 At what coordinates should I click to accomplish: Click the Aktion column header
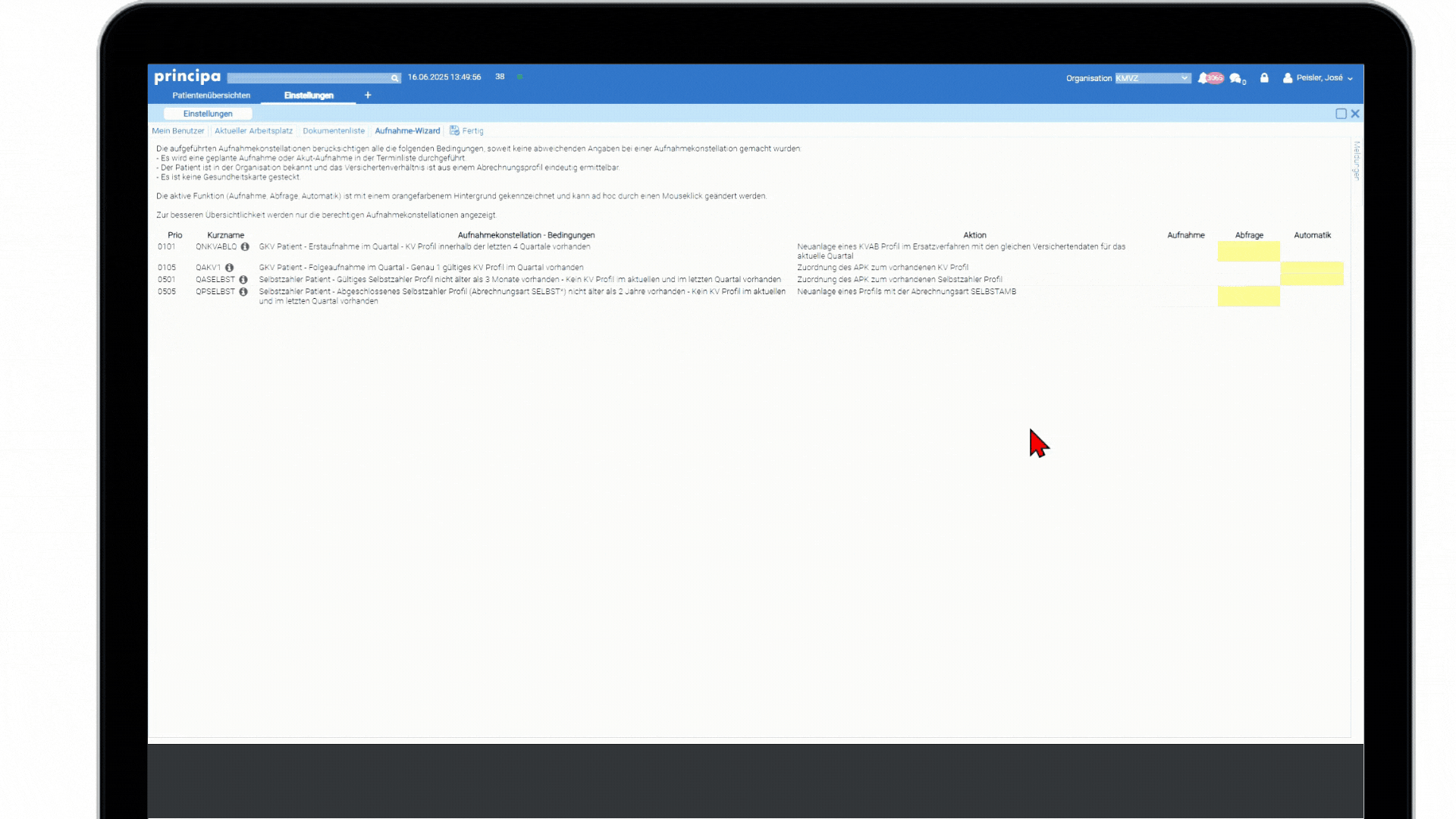click(974, 235)
